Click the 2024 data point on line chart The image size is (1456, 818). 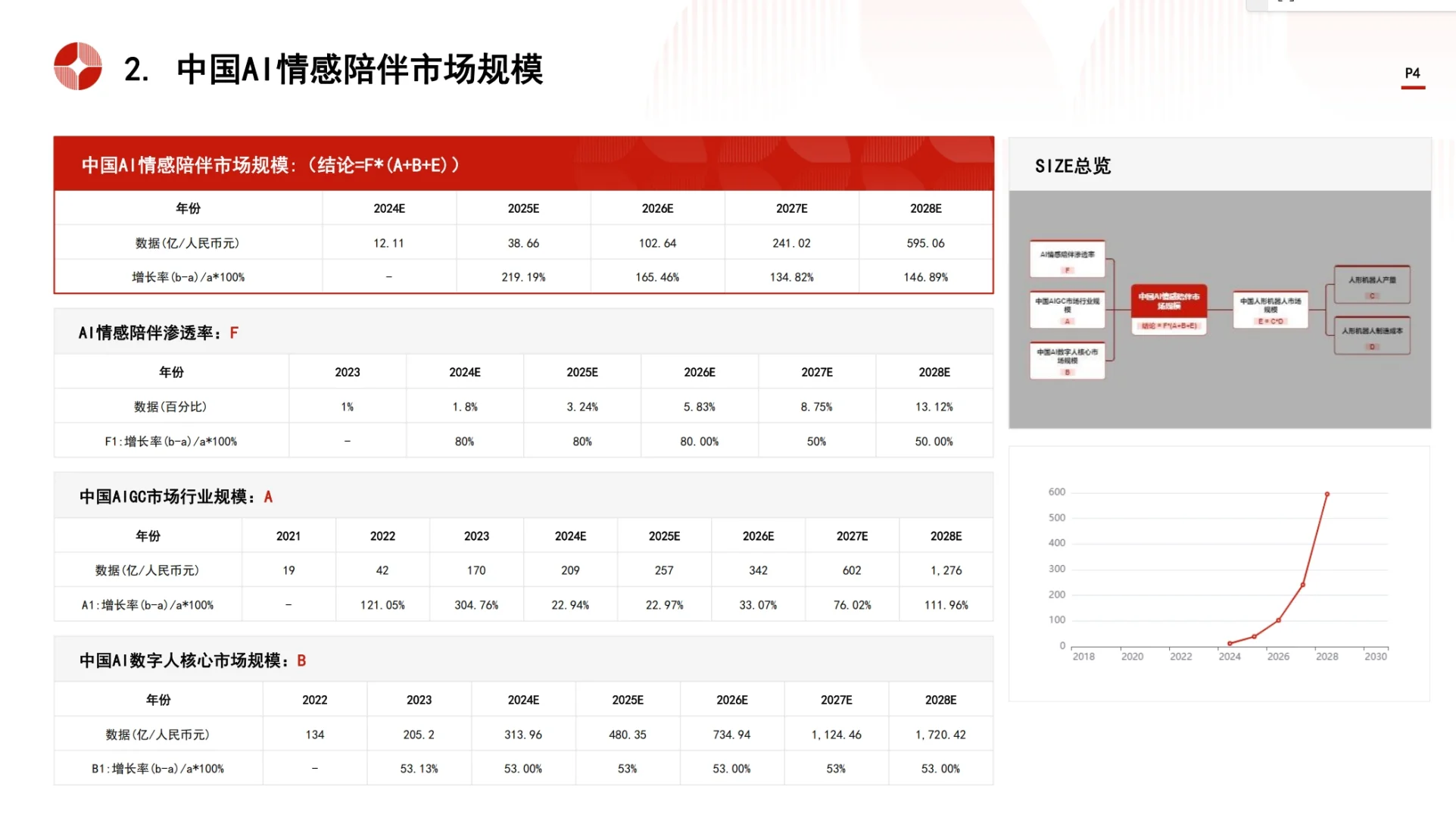click(1230, 643)
